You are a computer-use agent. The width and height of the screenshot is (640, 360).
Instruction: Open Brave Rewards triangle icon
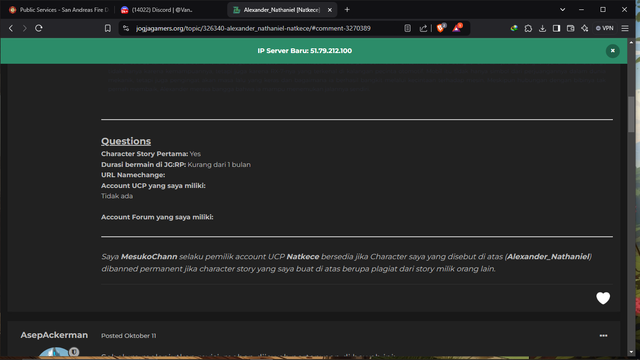pos(457,28)
